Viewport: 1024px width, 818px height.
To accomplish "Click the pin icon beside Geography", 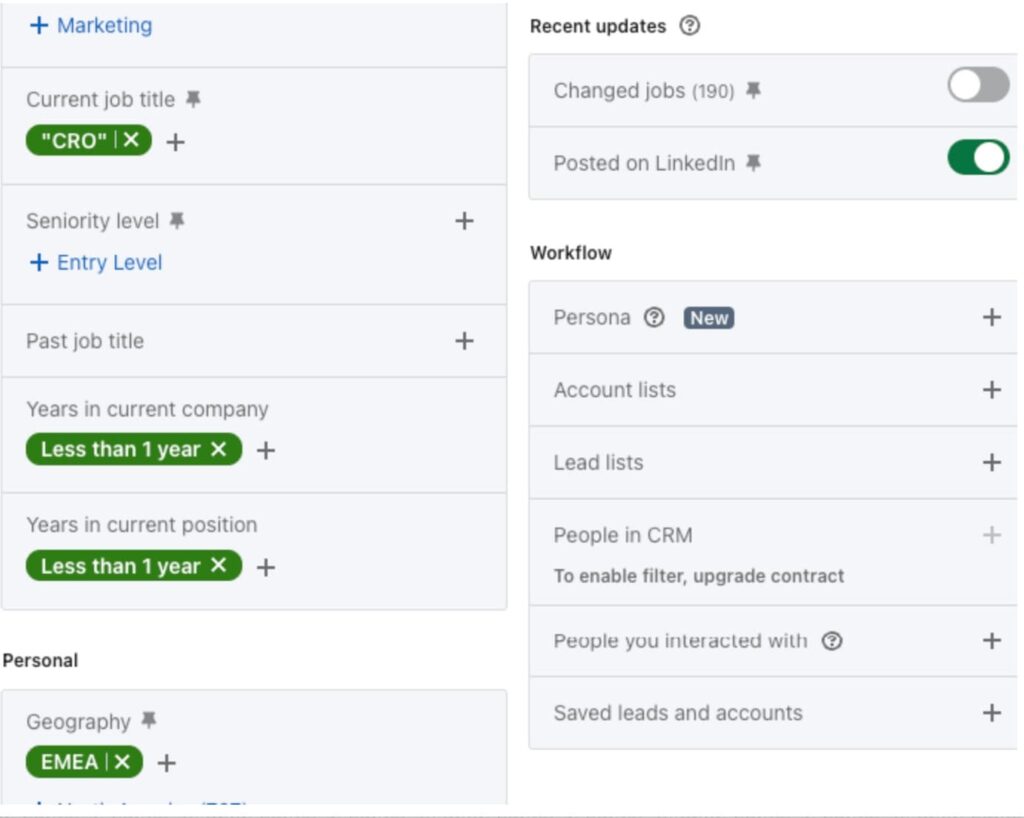I will click(149, 720).
